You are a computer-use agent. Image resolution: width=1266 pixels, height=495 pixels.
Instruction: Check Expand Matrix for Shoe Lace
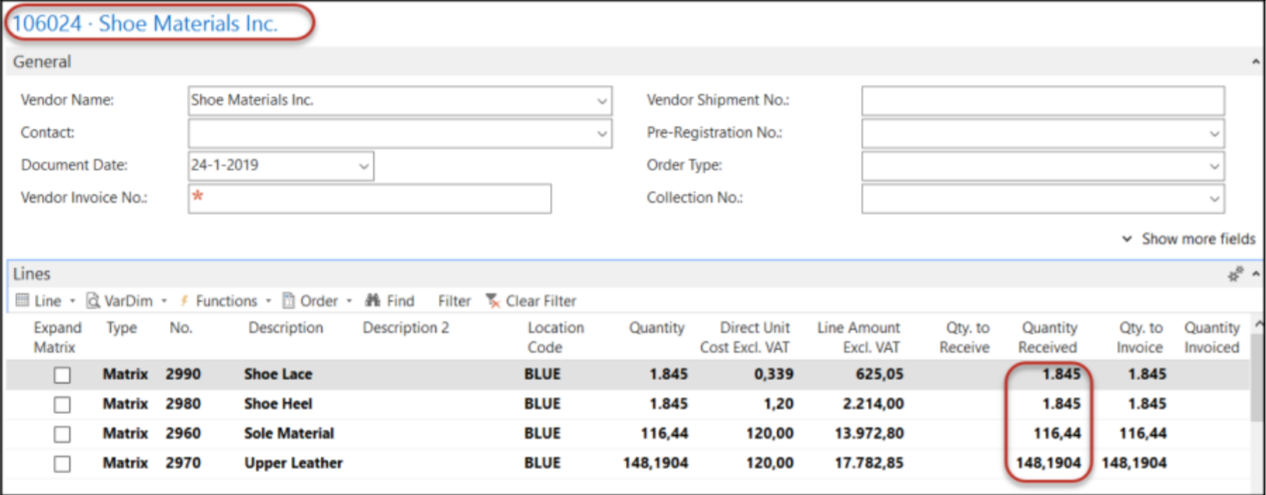pyautogui.click(x=62, y=375)
